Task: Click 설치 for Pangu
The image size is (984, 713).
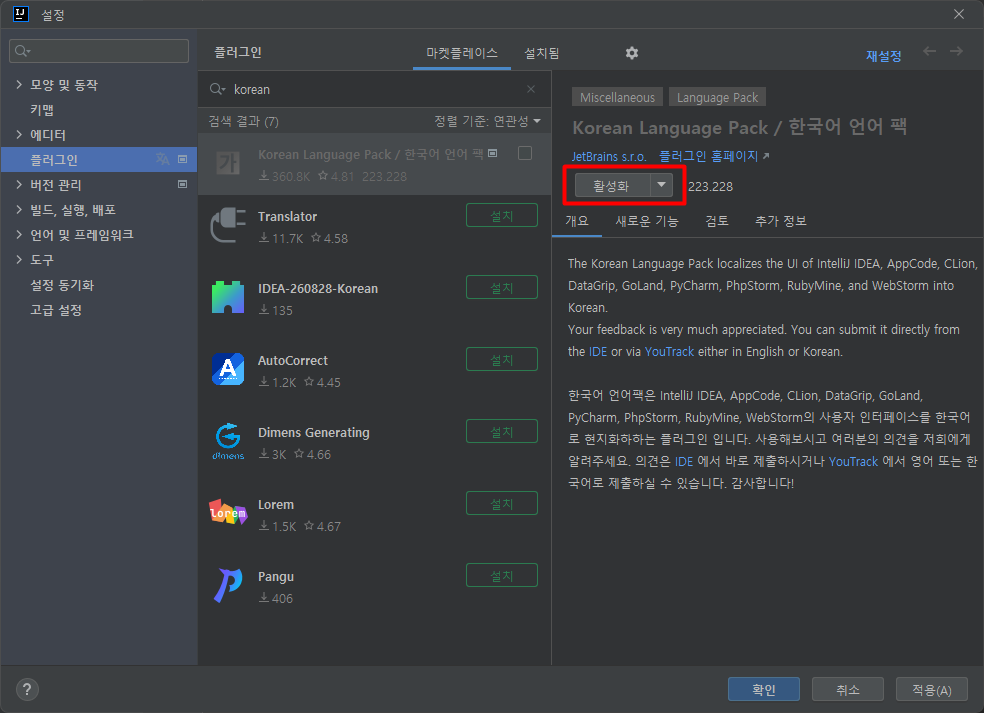Action: (502, 576)
